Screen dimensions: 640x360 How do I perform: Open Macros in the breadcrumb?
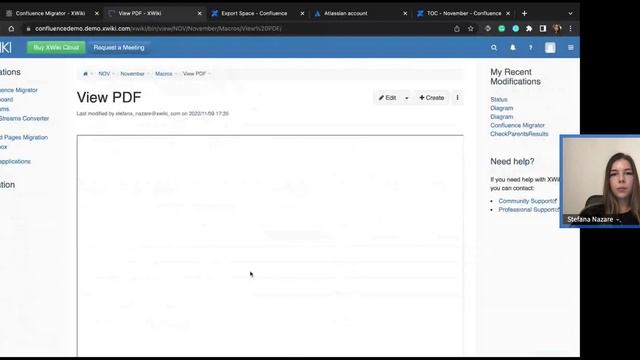[163, 74]
